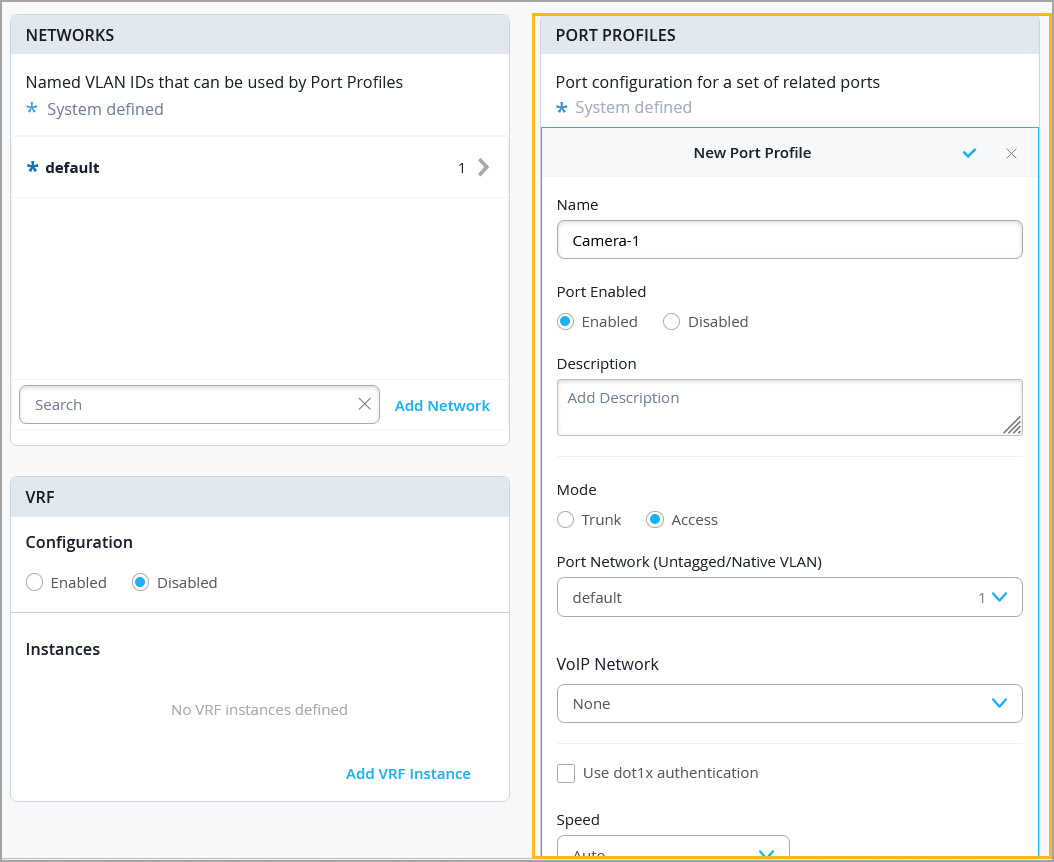
Task: Click the port profile Name field
Action: point(789,240)
